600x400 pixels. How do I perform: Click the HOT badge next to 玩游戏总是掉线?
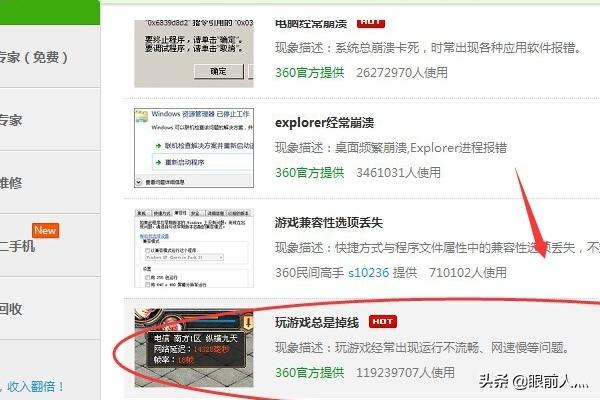coord(384,322)
